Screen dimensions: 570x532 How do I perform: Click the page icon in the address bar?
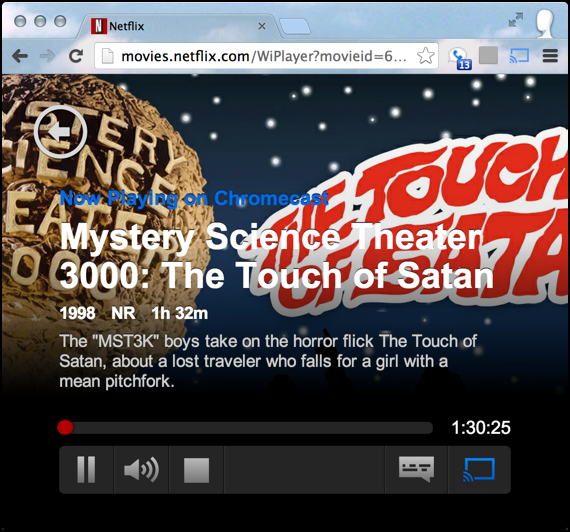coord(107,56)
